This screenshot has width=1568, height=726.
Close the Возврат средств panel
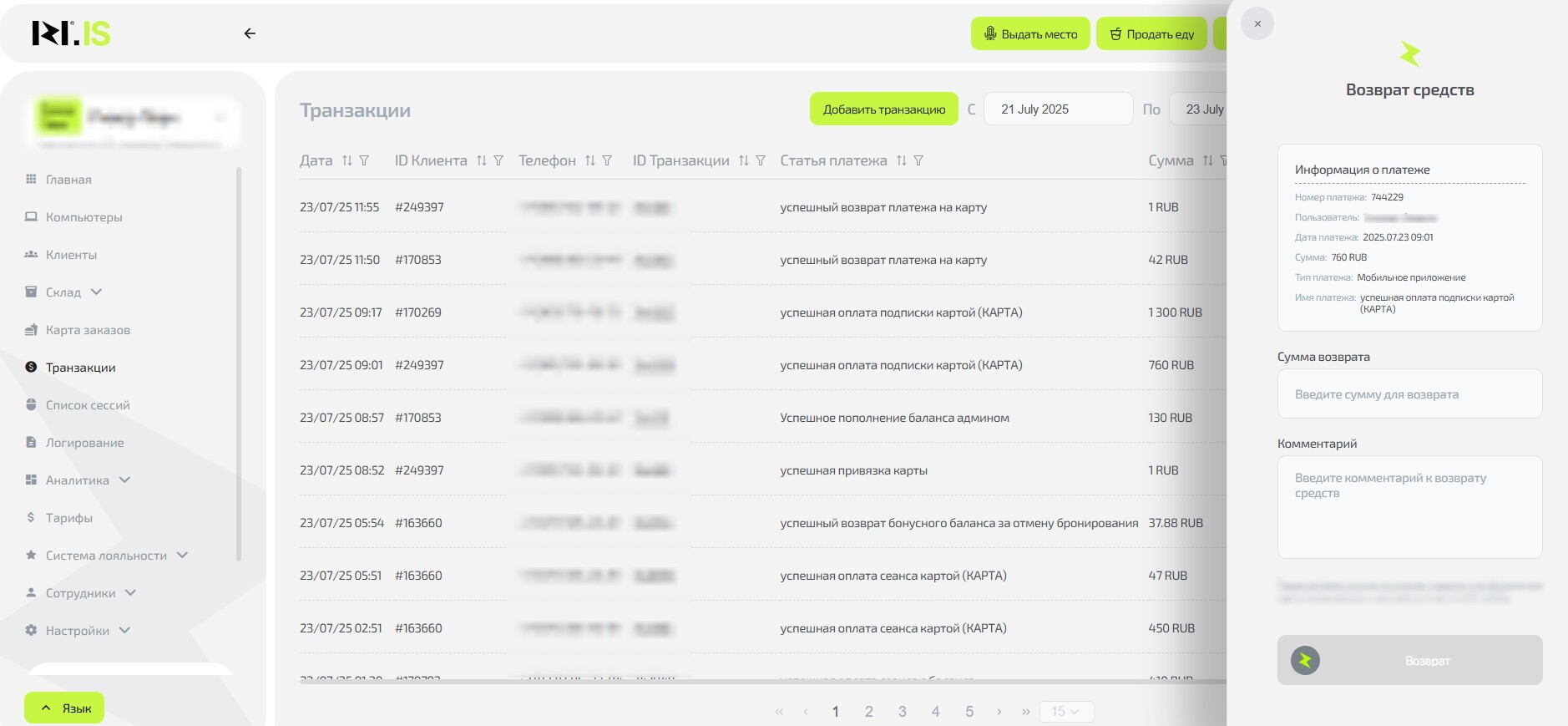click(1257, 23)
